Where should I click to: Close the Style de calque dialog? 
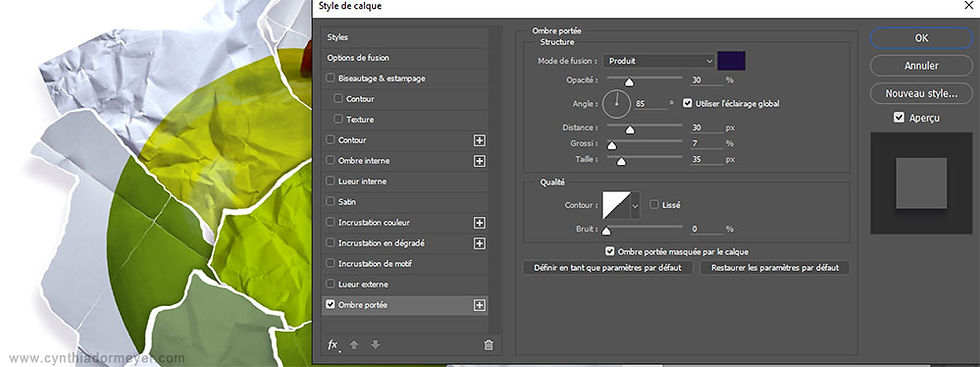tap(968, 5)
